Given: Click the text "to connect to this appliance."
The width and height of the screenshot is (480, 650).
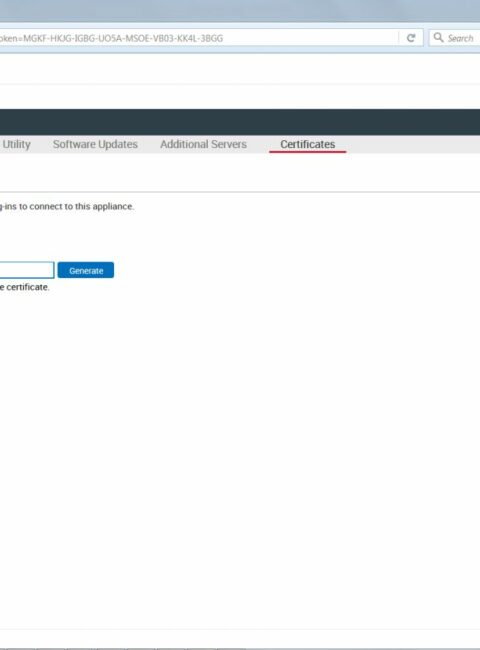Looking at the screenshot, I should coord(76,206).
